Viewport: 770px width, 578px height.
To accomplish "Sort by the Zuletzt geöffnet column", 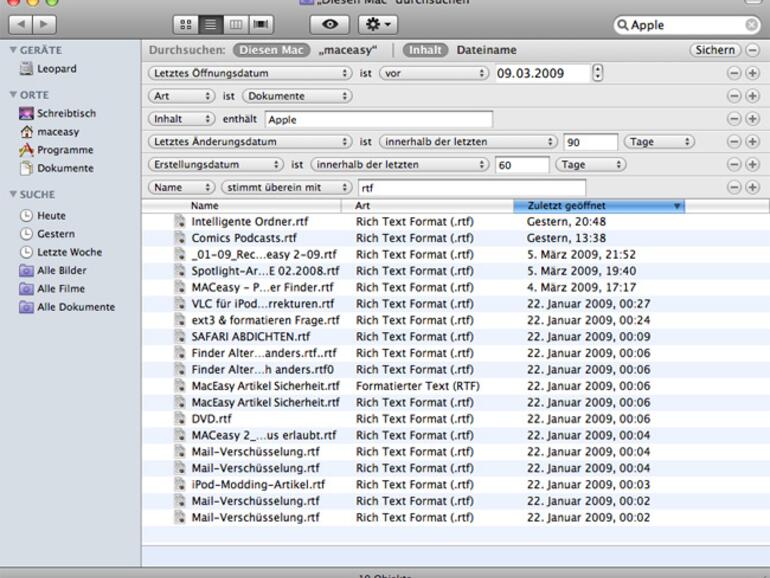I will [x=598, y=206].
